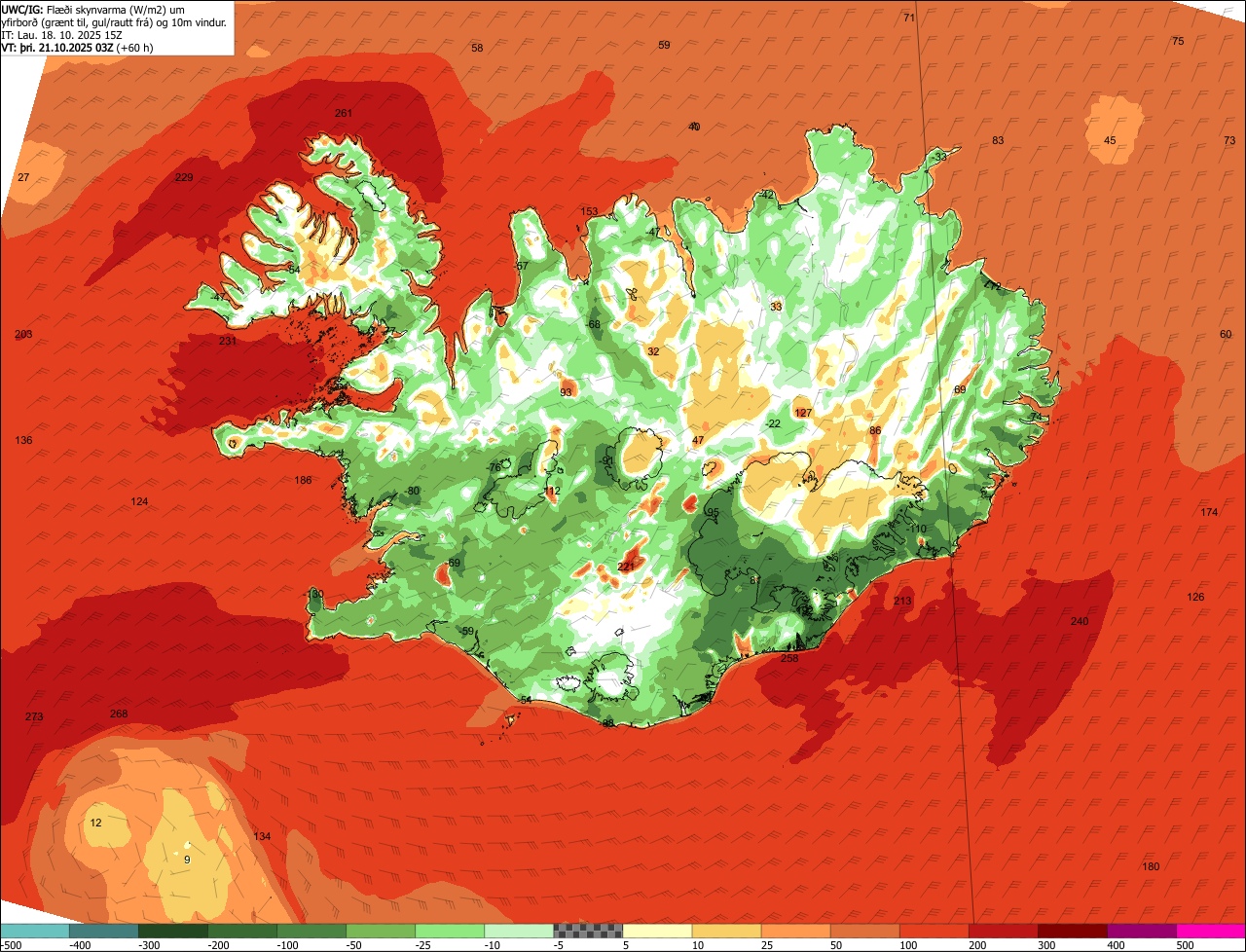Image resolution: width=1246 pixels, height=952 pixels.
Task: Click the value -68 on the map
Action: click(593, 324)
